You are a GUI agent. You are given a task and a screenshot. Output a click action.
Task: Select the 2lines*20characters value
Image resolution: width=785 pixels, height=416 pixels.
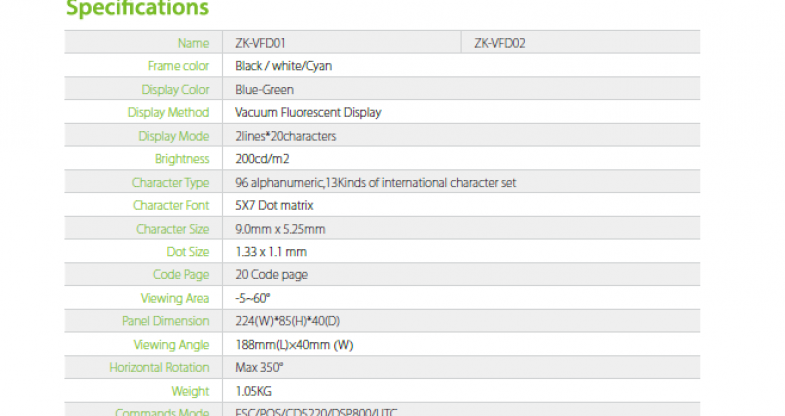click(286, 136)
